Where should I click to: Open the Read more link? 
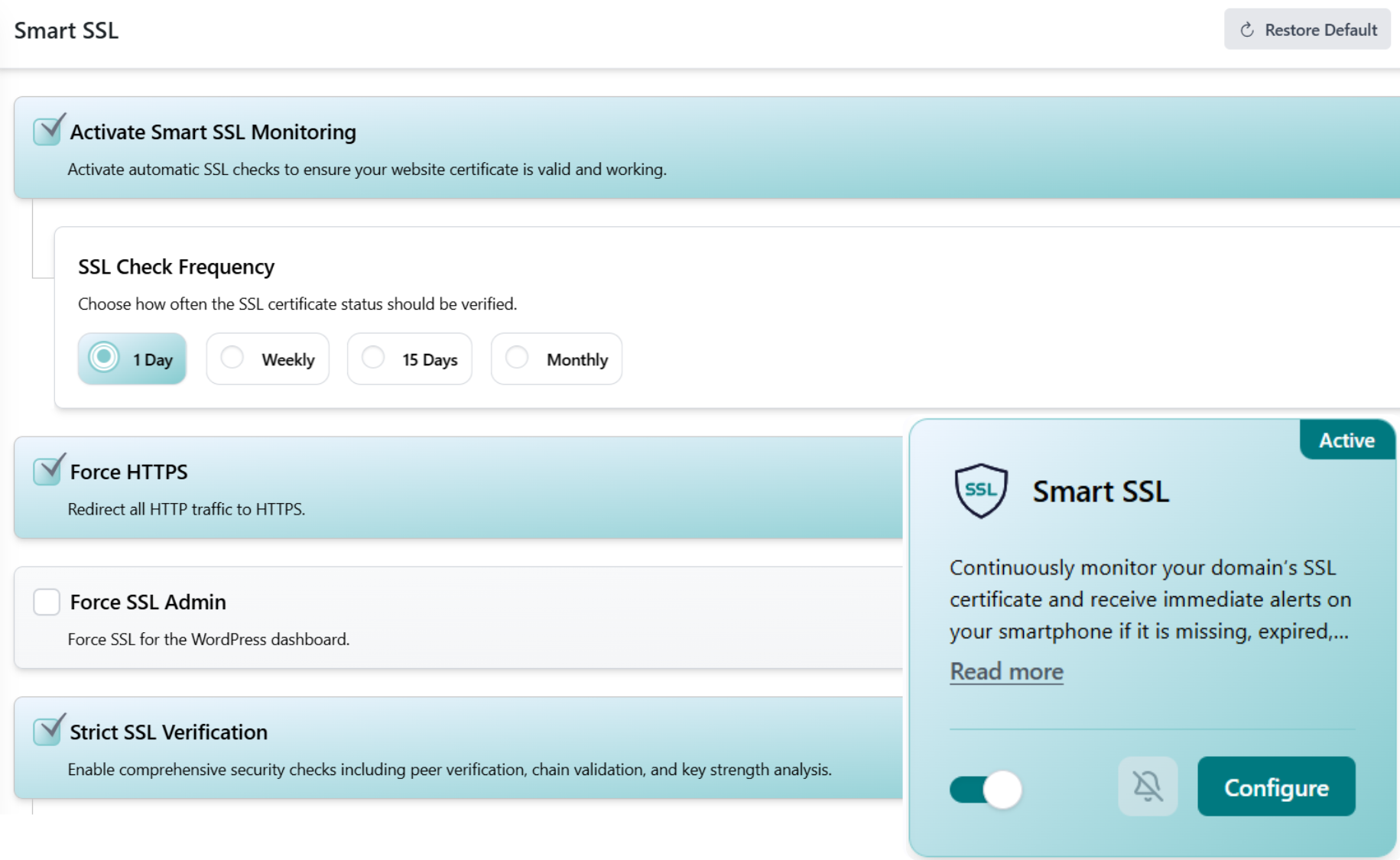pos(1006,671)
